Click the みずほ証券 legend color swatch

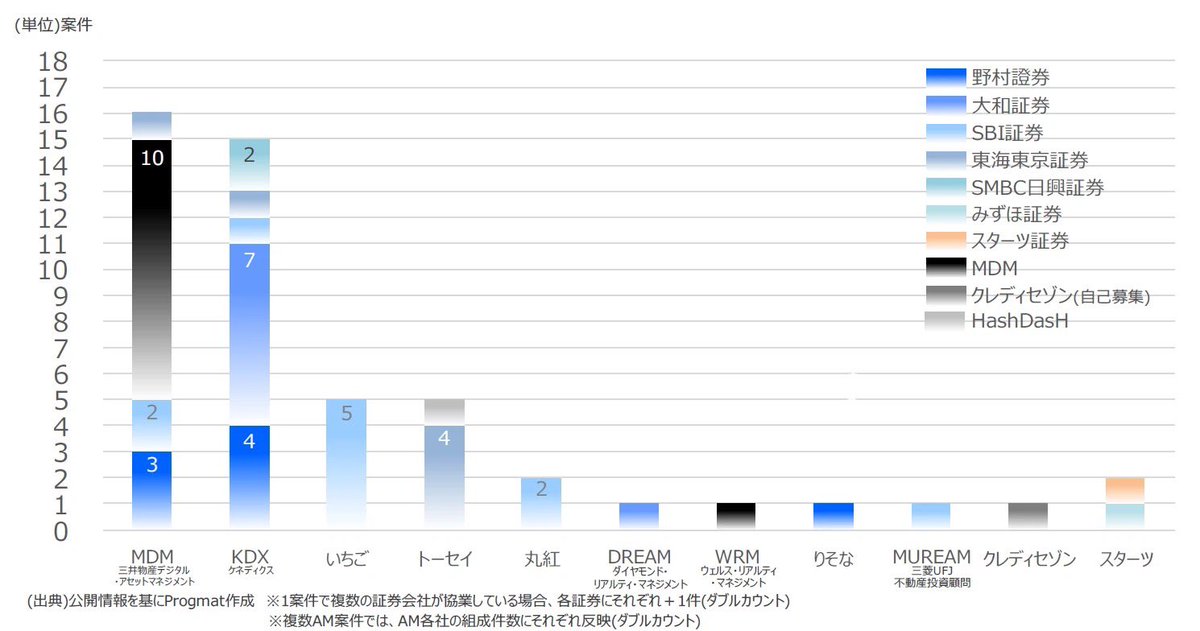pyautogui.click(x=945, y=213)
